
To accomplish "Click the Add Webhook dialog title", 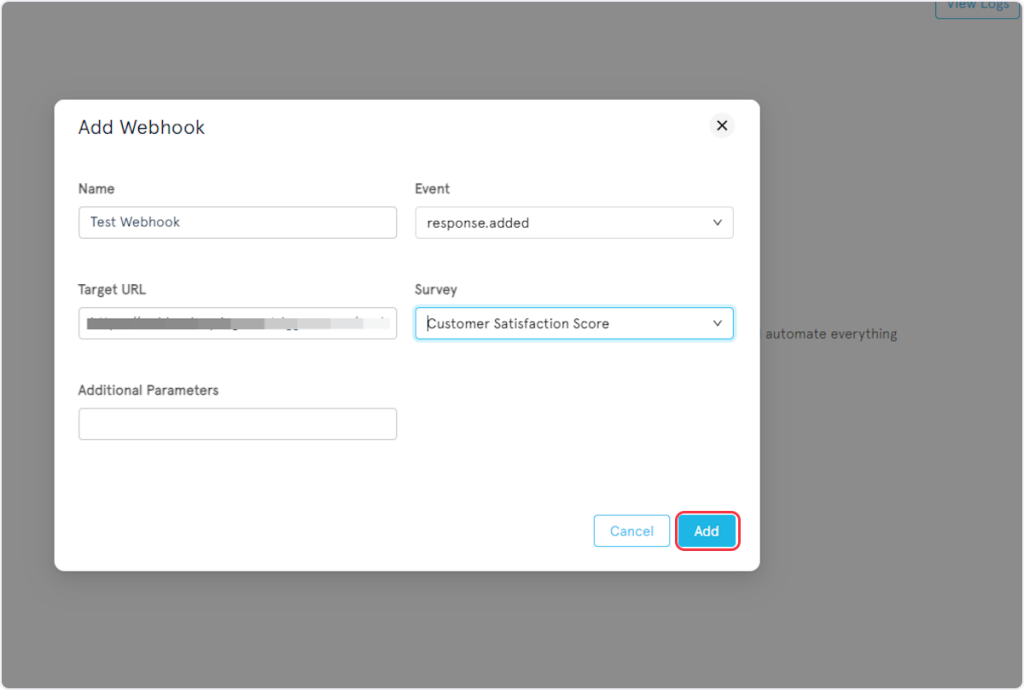I will coord(141,128).
